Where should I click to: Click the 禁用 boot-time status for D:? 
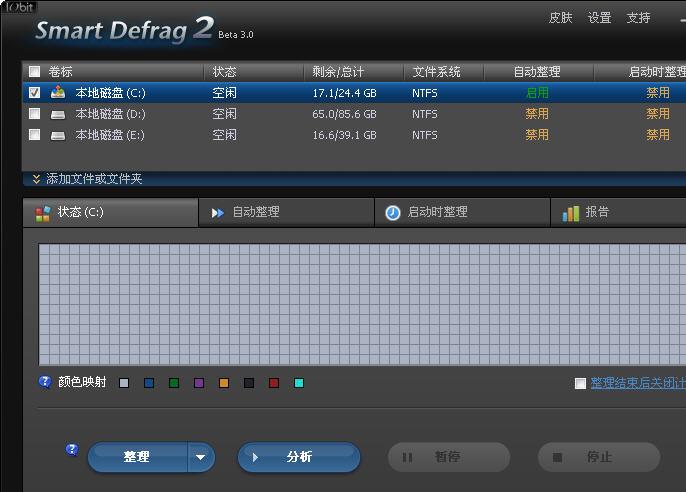pos(658,114)
